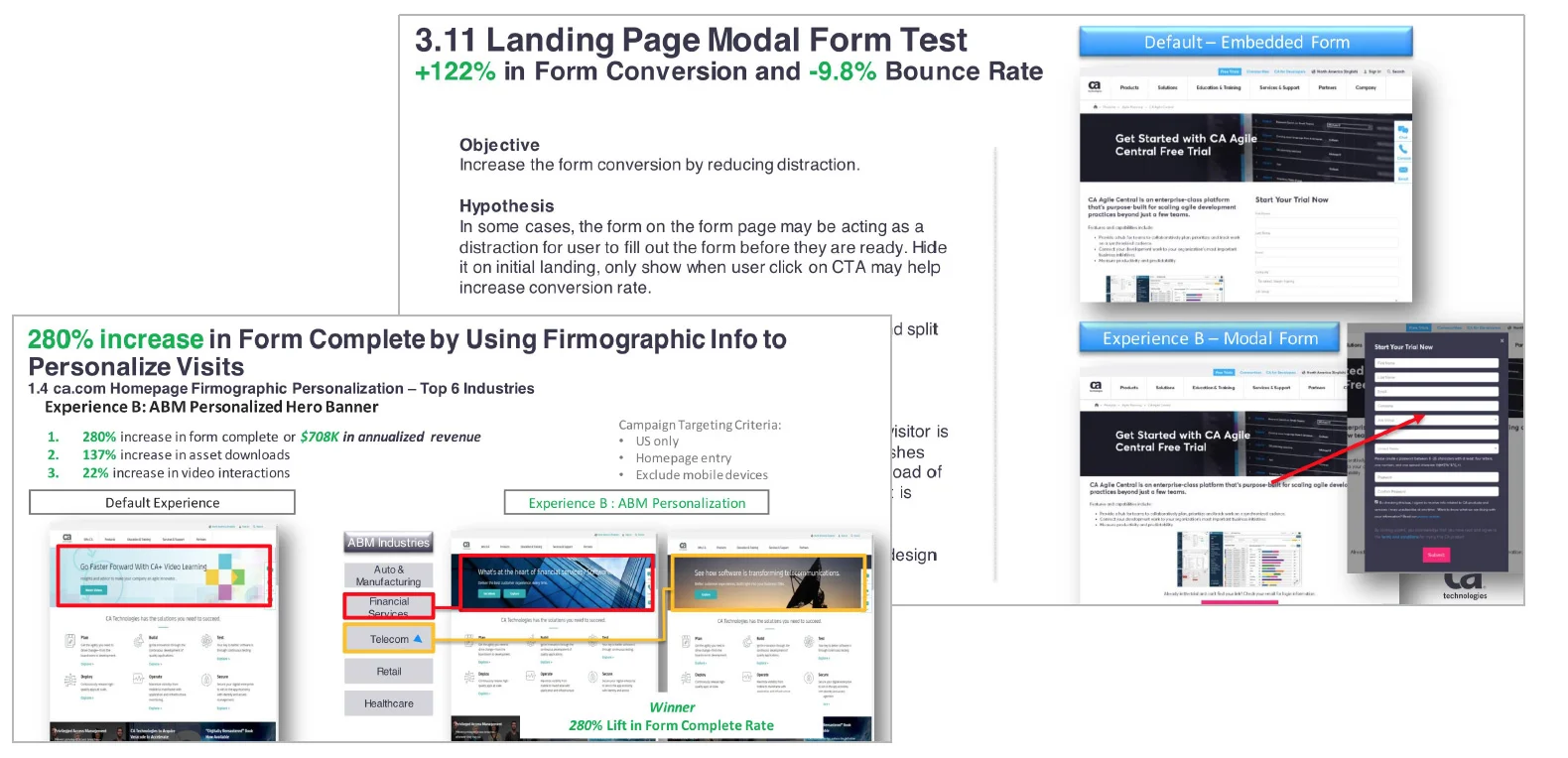This screenshot has height=758, width=1568.
Task: Click the Password field in modal form
Action: coord(1436,477)
